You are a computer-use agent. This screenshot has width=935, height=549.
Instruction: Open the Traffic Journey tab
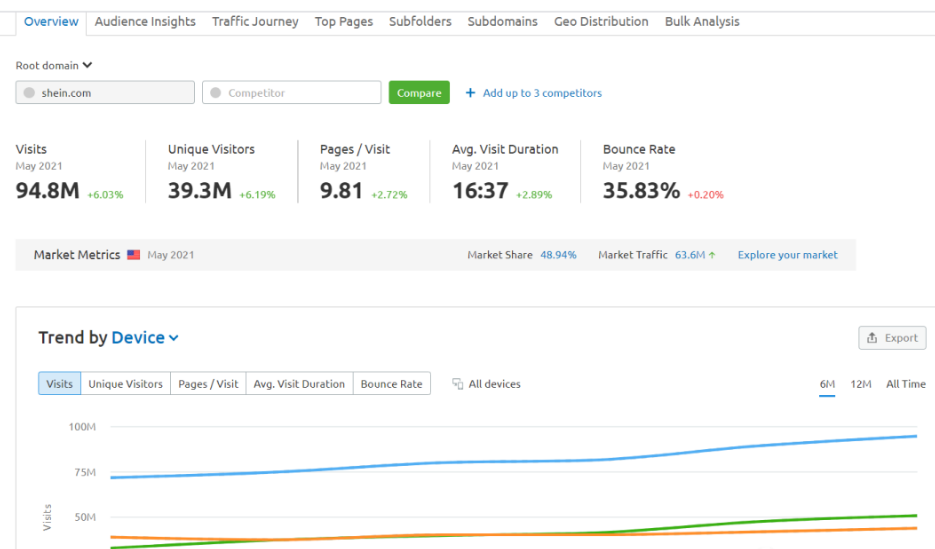pos(255,21)
